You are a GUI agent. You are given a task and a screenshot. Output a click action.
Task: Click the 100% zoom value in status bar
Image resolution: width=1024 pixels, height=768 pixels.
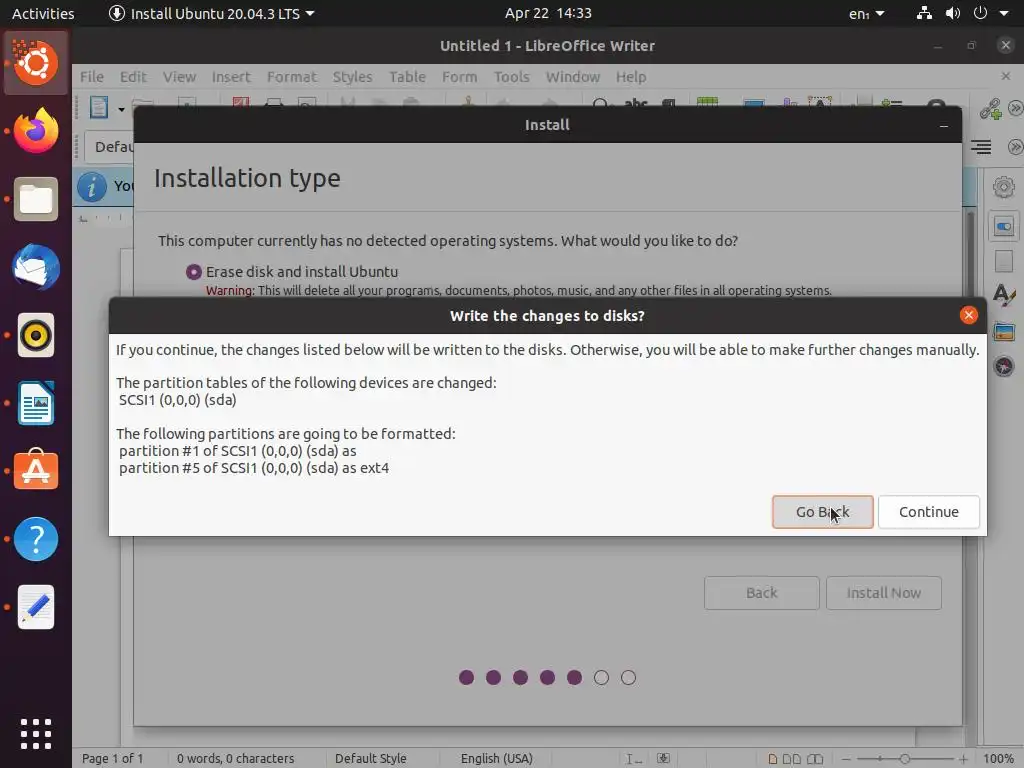point(998,759)
